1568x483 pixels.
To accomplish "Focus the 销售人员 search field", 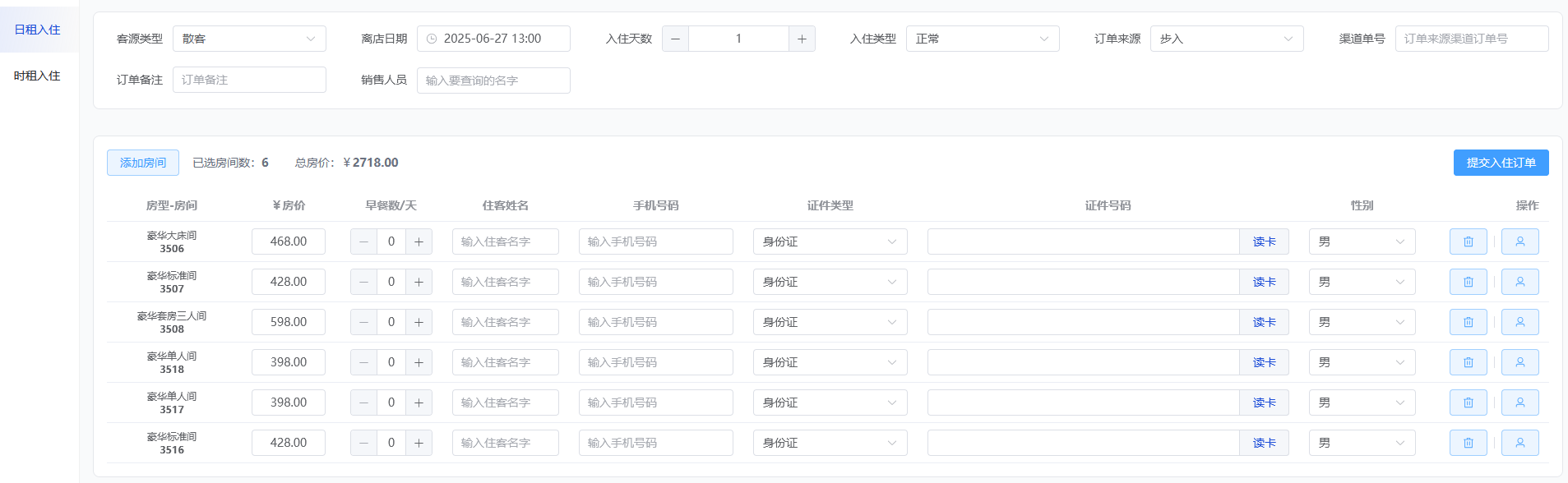I will click(493, 80).
